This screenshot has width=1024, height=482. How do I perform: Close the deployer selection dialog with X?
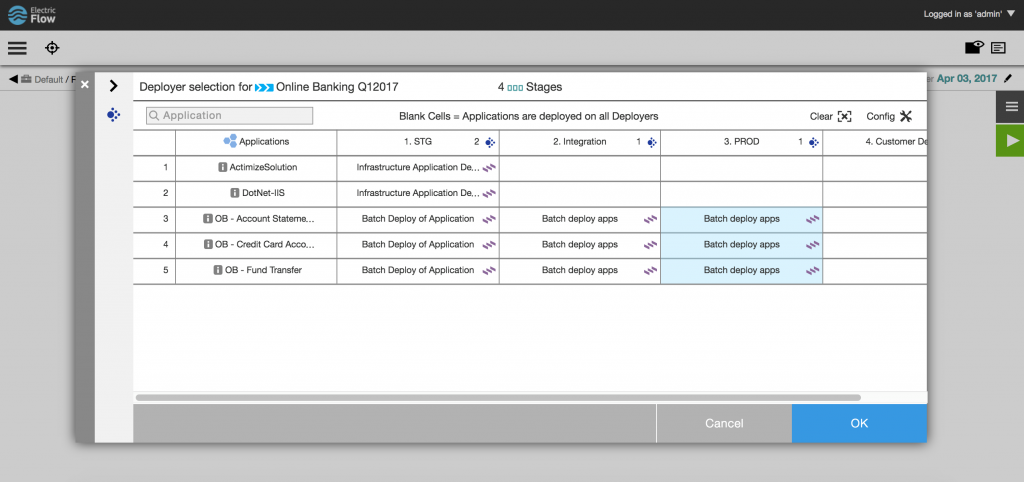click(84, 84)
